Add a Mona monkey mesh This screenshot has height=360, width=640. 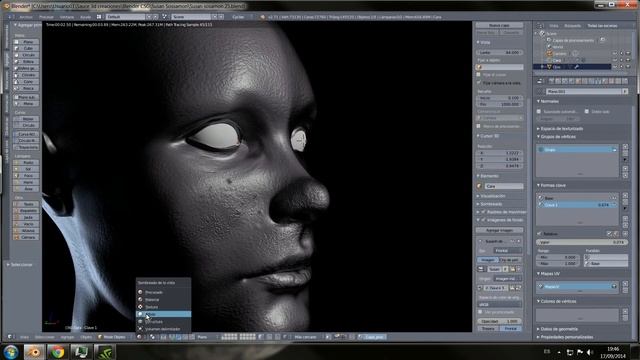[27, 104]
